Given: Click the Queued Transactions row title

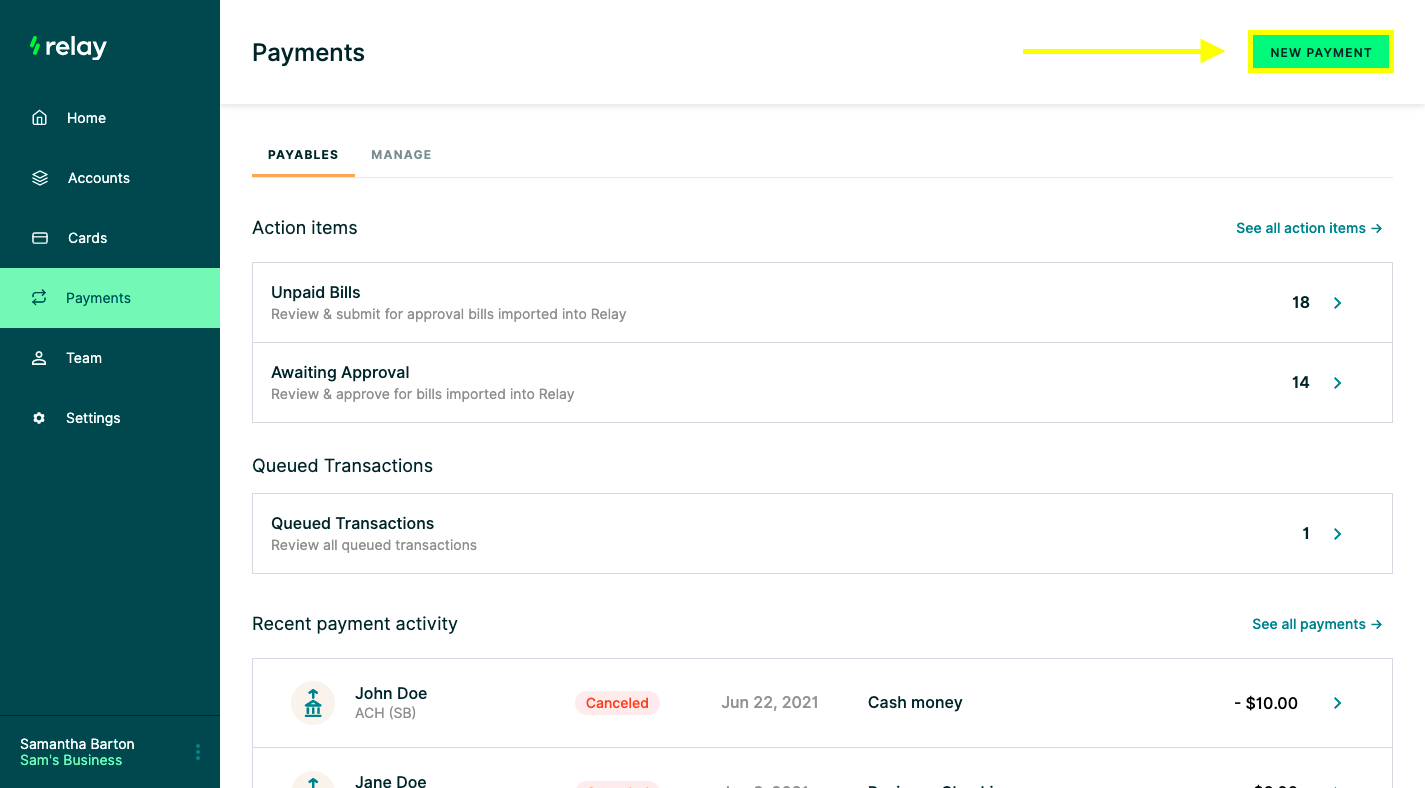Looking at the screenshot, I should tap(352, 523).
